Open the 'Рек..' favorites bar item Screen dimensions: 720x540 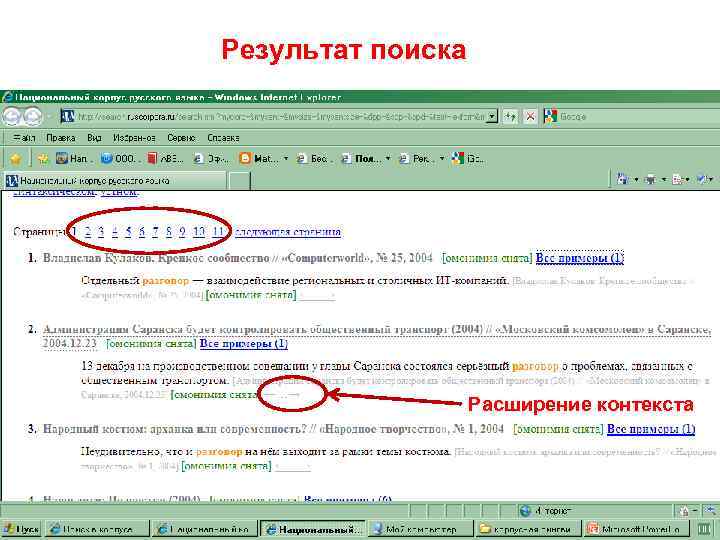click(x=416, y=158)
